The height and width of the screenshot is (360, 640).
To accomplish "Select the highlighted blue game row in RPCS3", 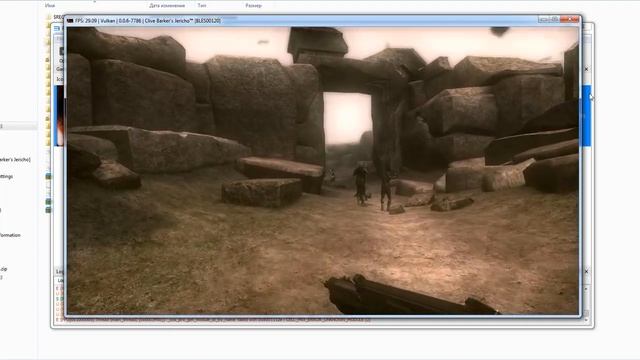I will point(586,116).
